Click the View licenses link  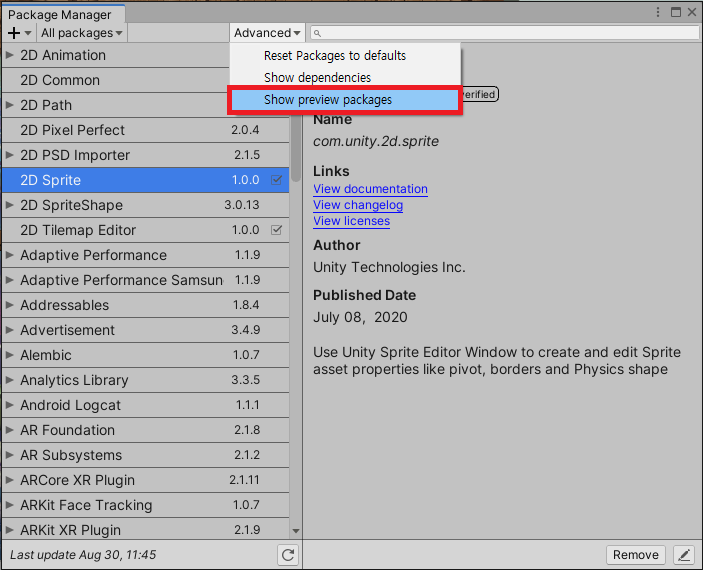tap(352, 221)
